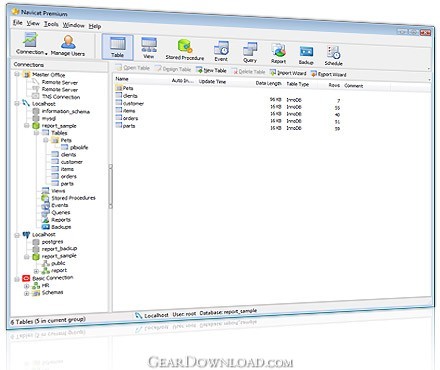Open Manage Users
This screenshot has width=440, height=370.
point(68,46)
